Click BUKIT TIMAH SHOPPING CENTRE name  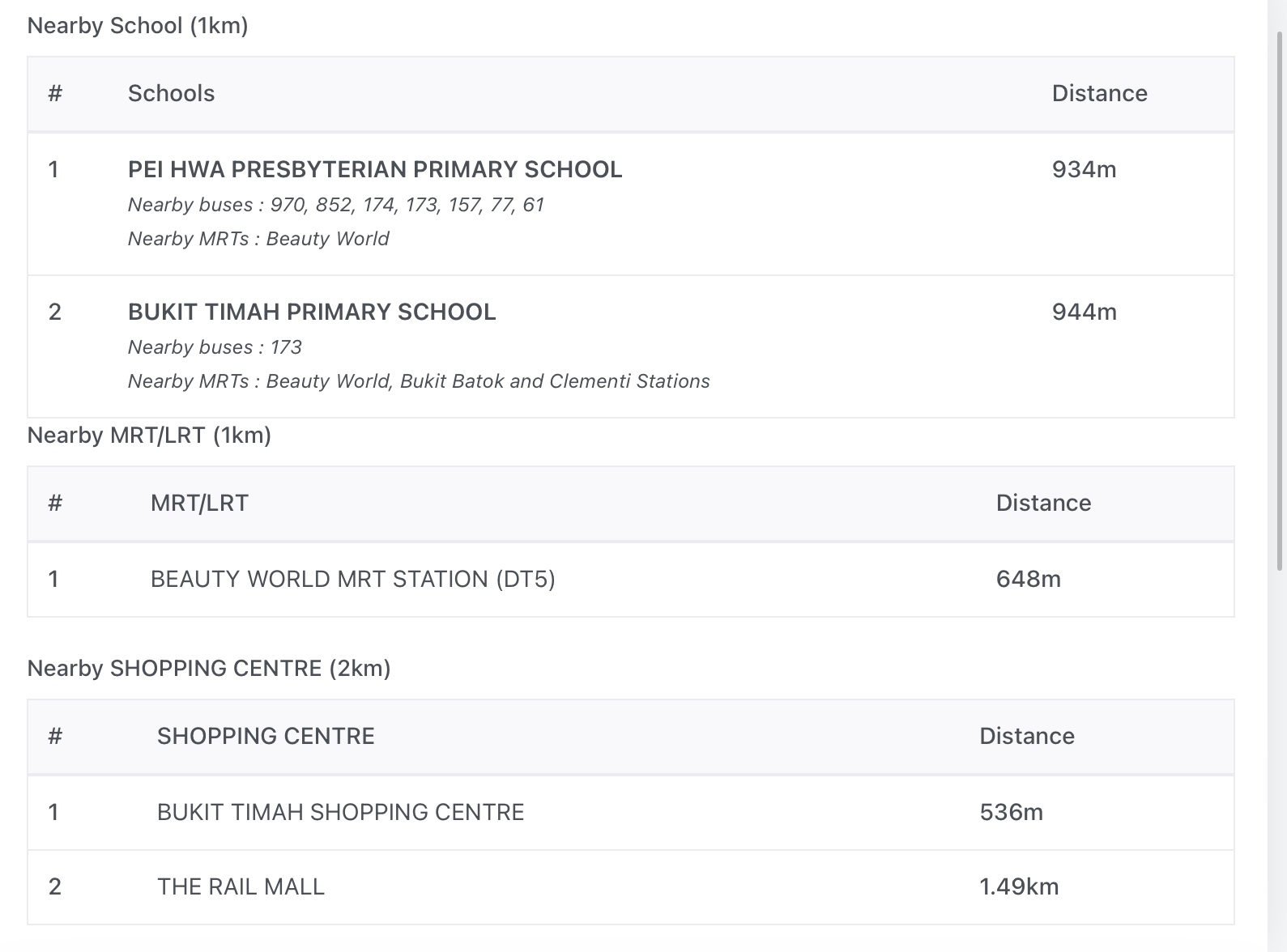click(x=340, y=812)
